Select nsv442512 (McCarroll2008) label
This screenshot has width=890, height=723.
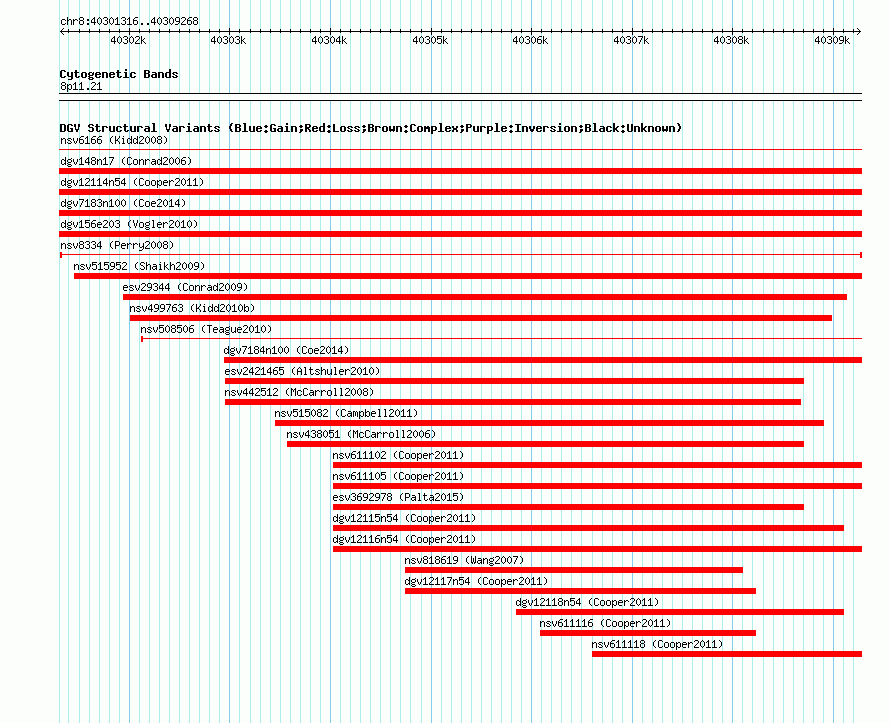[x=299, y=392]
